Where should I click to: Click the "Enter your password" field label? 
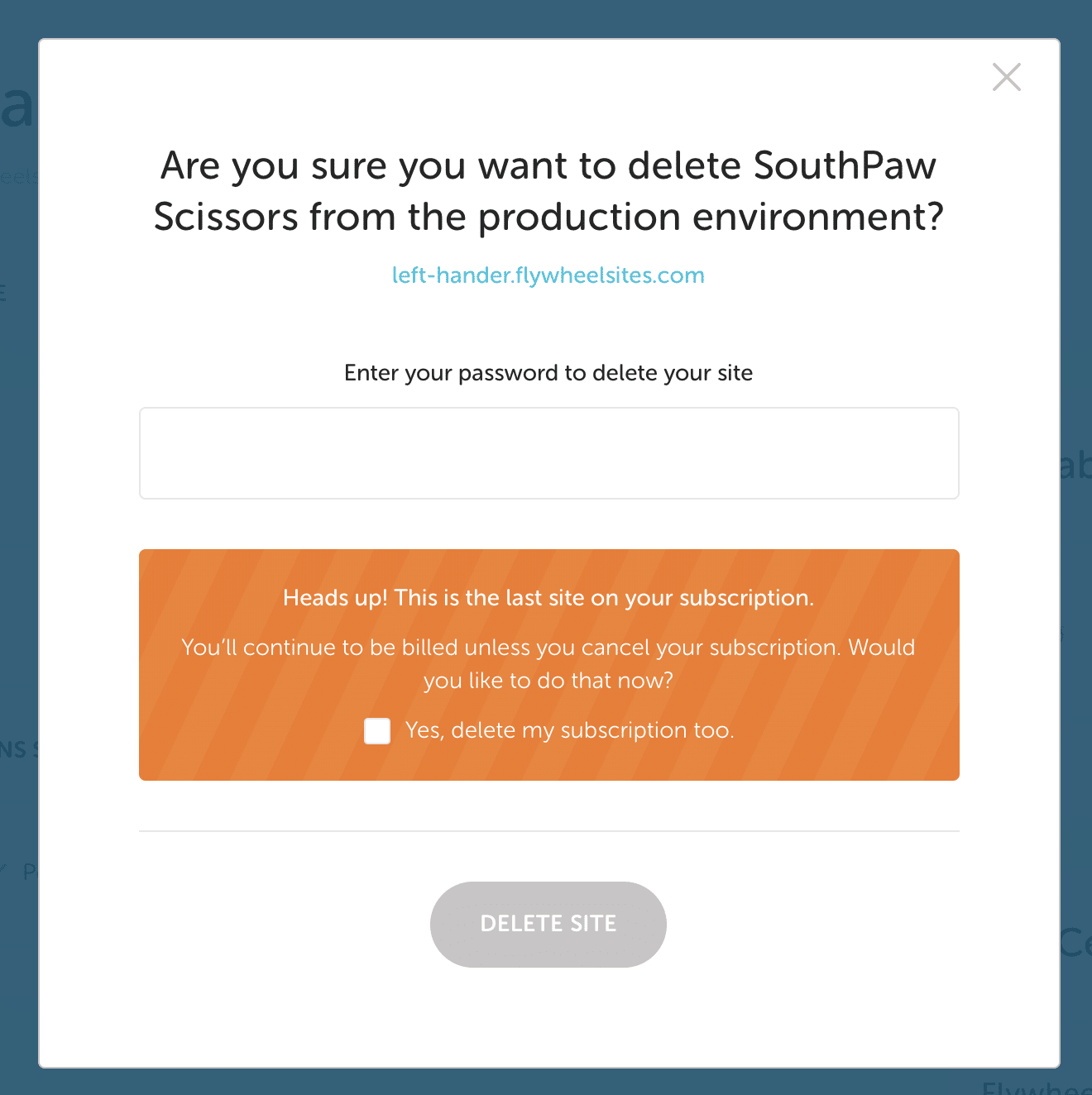[x=548, y=373]
